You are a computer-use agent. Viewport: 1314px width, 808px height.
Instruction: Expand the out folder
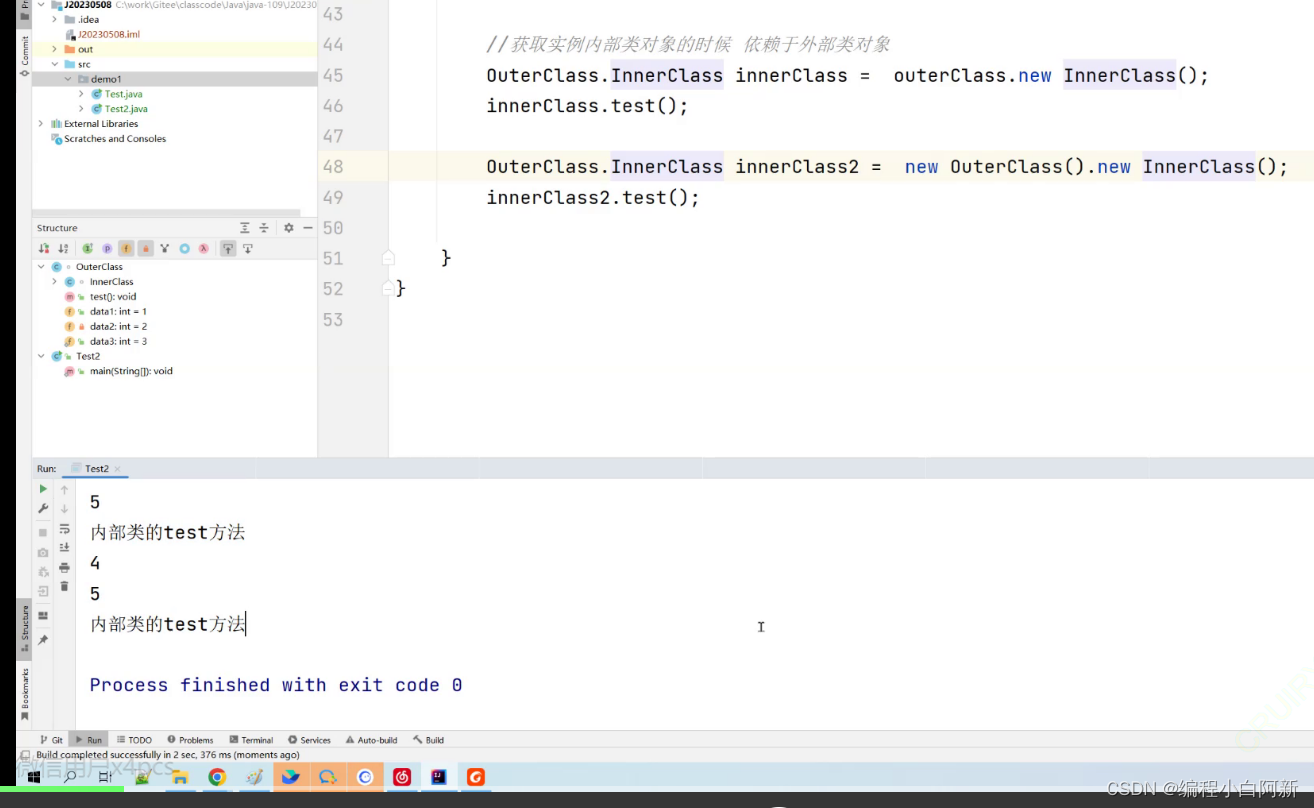click(x=54, y=49)
